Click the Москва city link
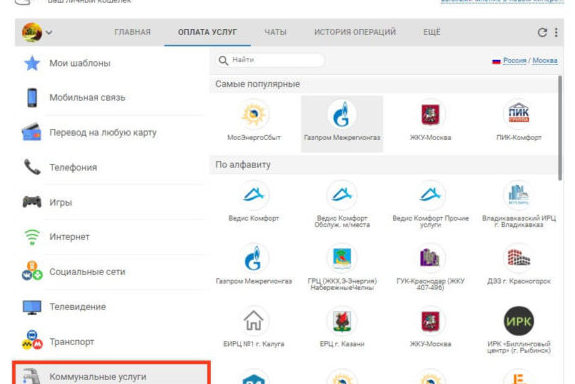This screenshot has height=384, width=575. click(545, 60)
